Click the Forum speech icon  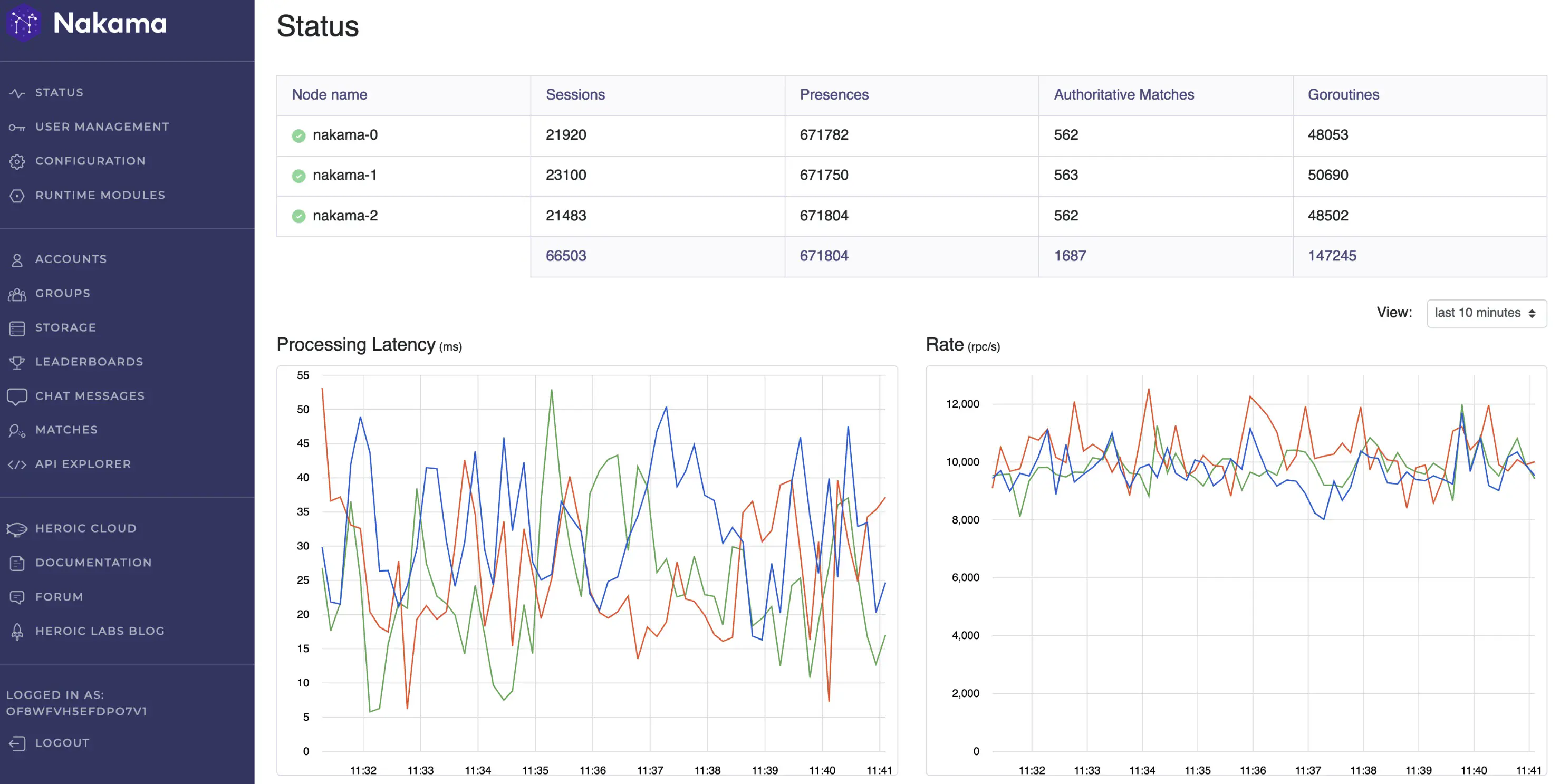click(x=17, y=597)
